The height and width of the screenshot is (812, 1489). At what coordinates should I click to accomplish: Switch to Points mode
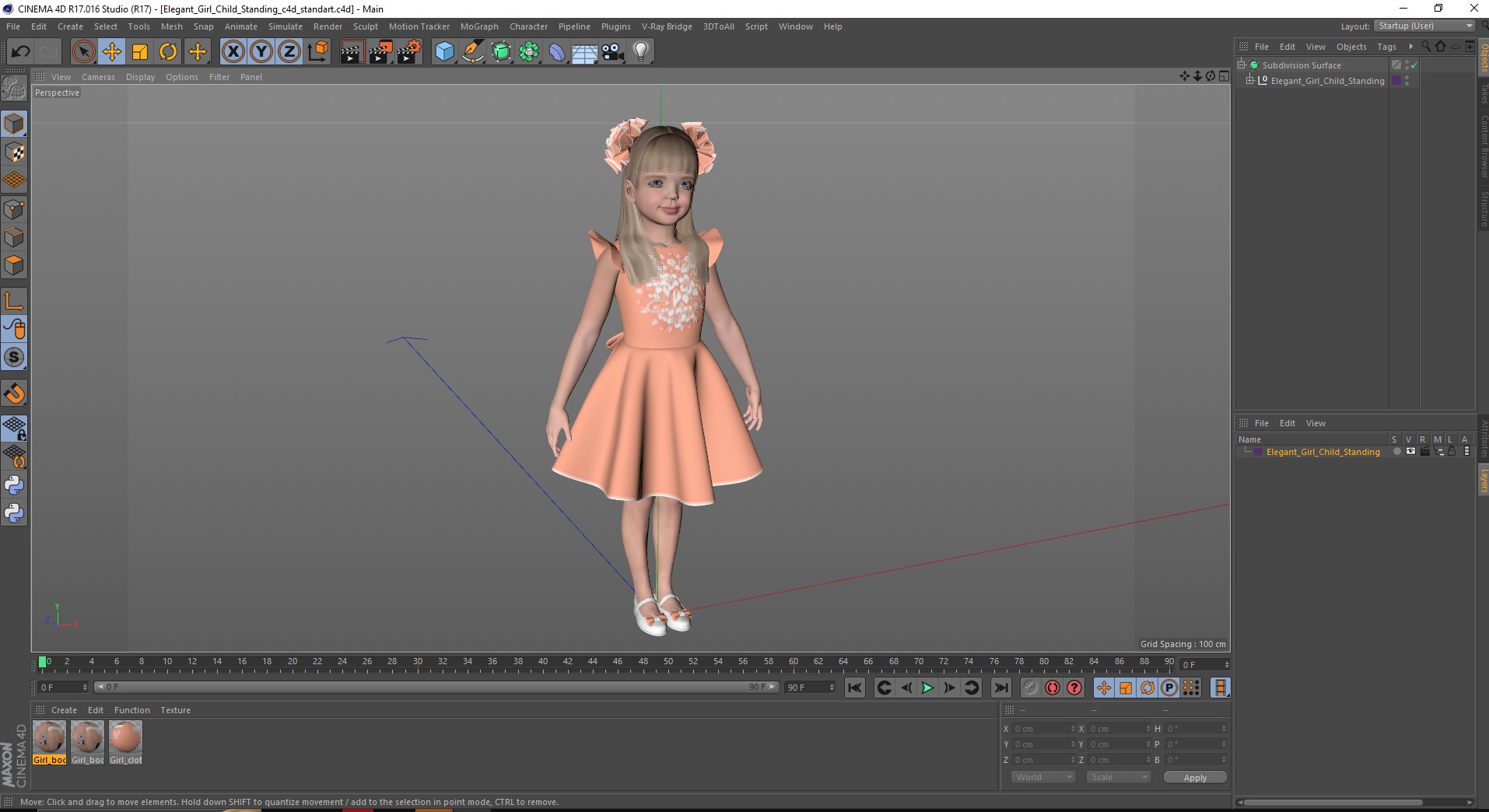tap(14, 209)
